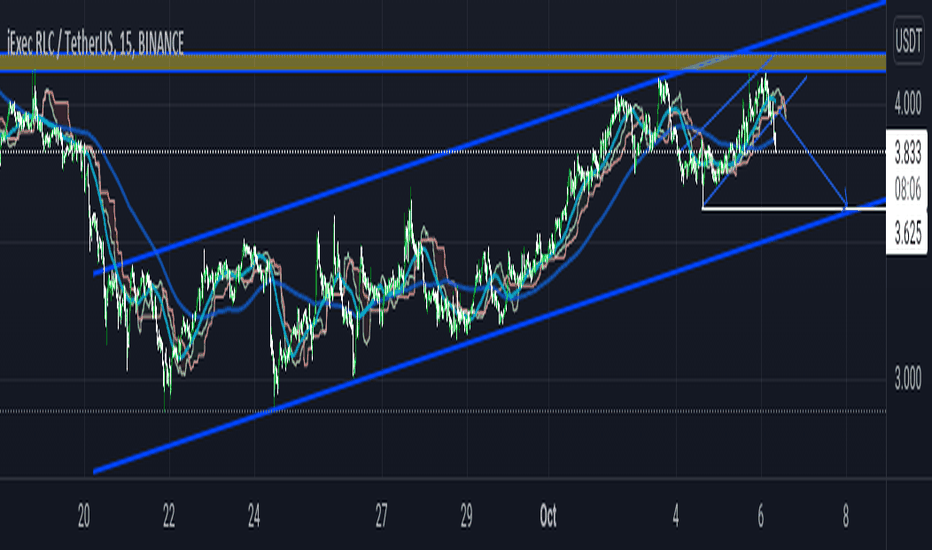Viewport: 932px width, 550px height.
Task: Click date label 27 on time axis
Action: (381, 516)
